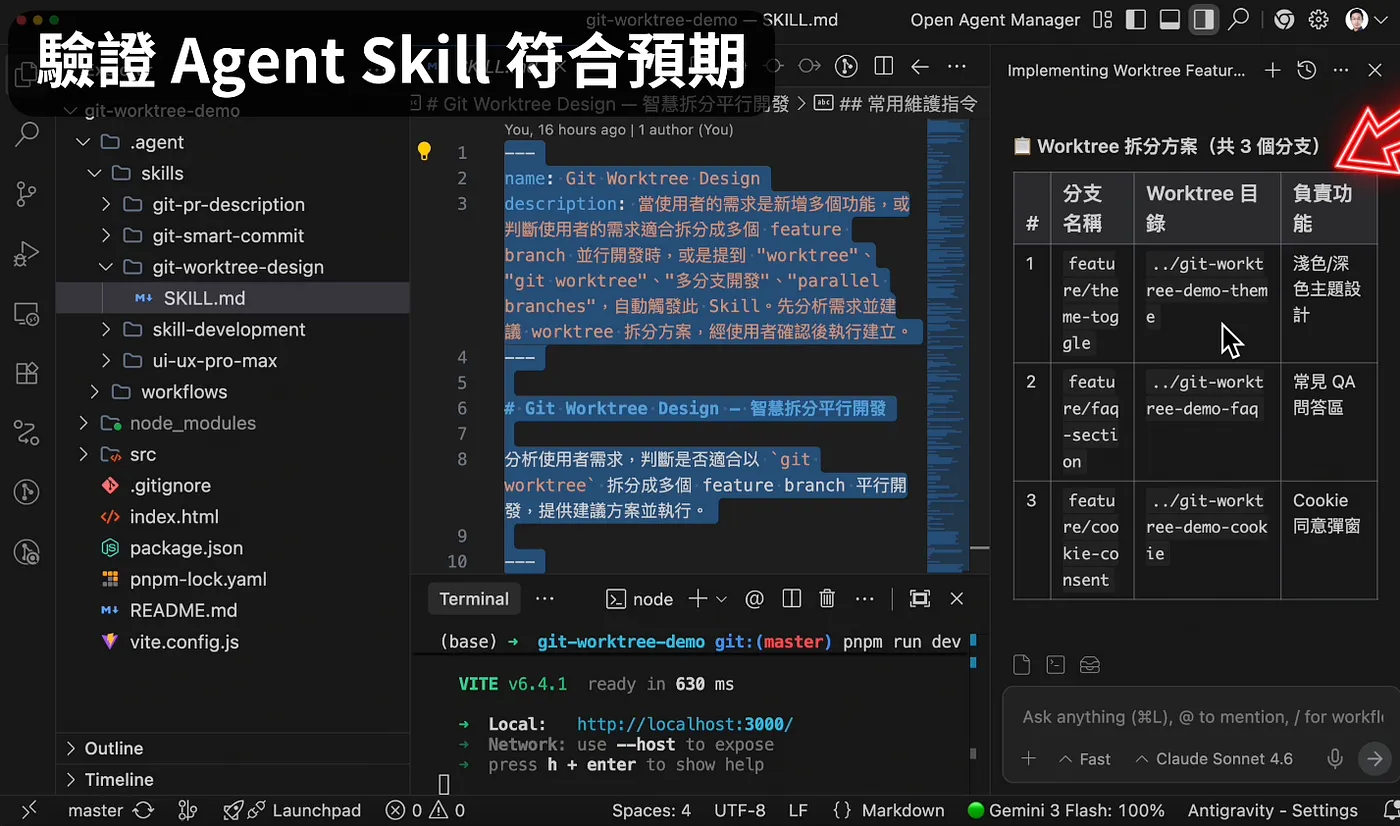Click the Ask anything chat input
The image size is (1400, 826).
(x=1200, y=717)
